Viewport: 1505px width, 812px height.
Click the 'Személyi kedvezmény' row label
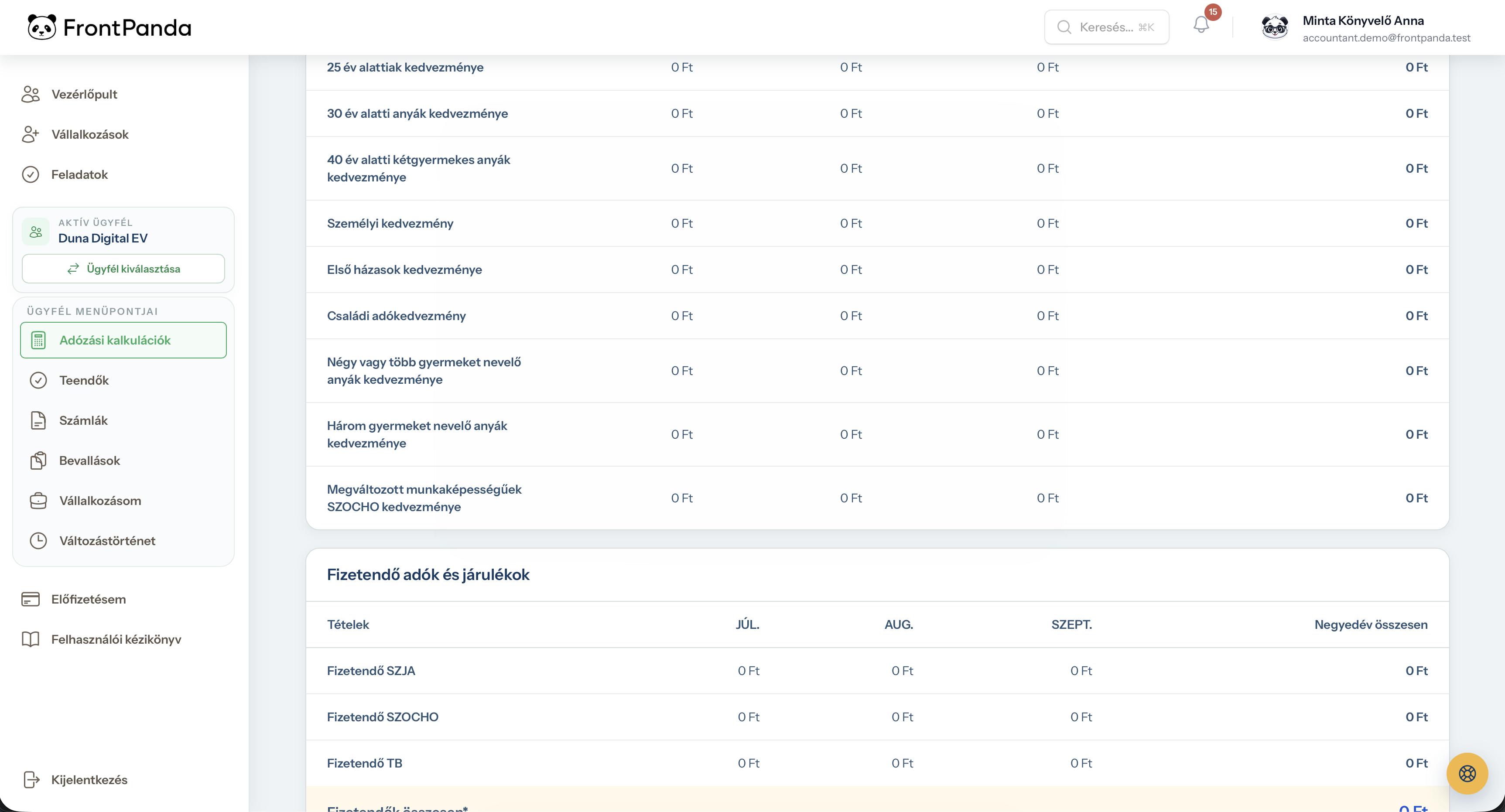click(x=390, y=223)
